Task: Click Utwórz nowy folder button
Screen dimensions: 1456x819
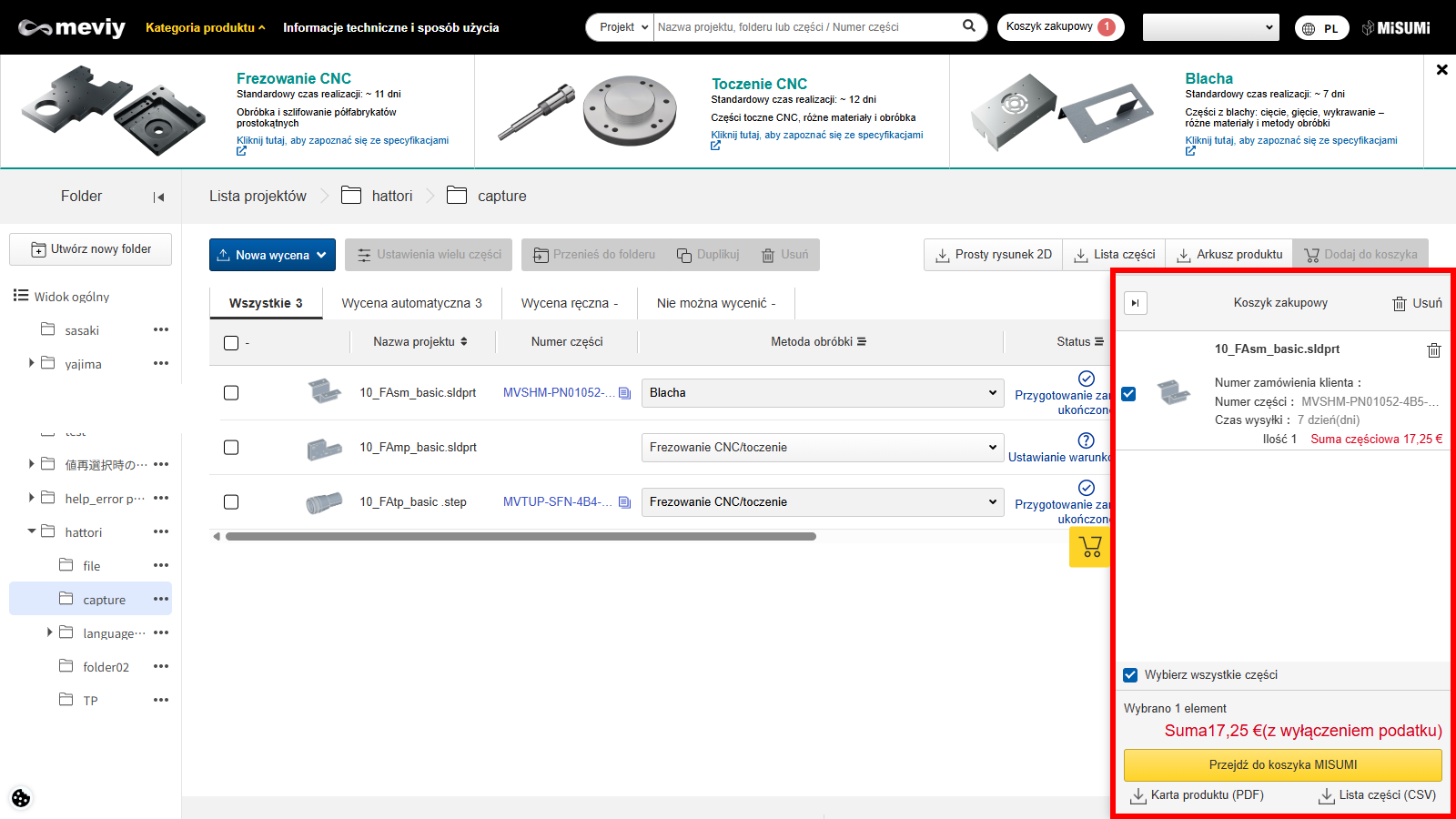Action: (x=91, y=249)
